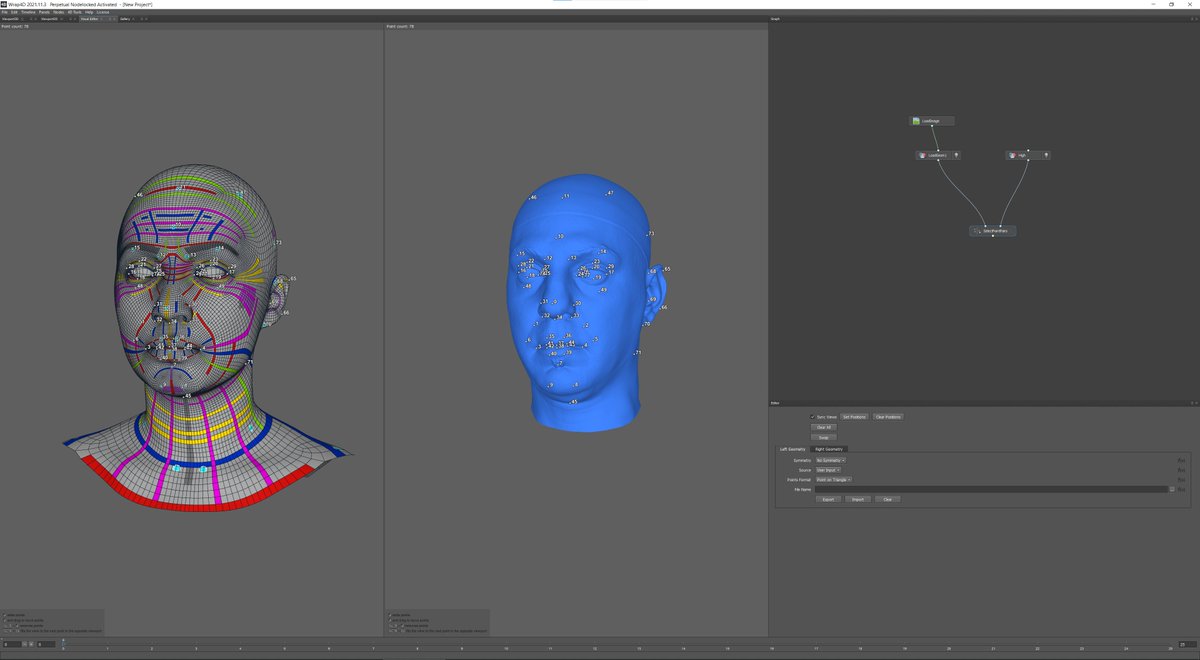
Task: Open the Panels menu
Action: coord(44,12)
